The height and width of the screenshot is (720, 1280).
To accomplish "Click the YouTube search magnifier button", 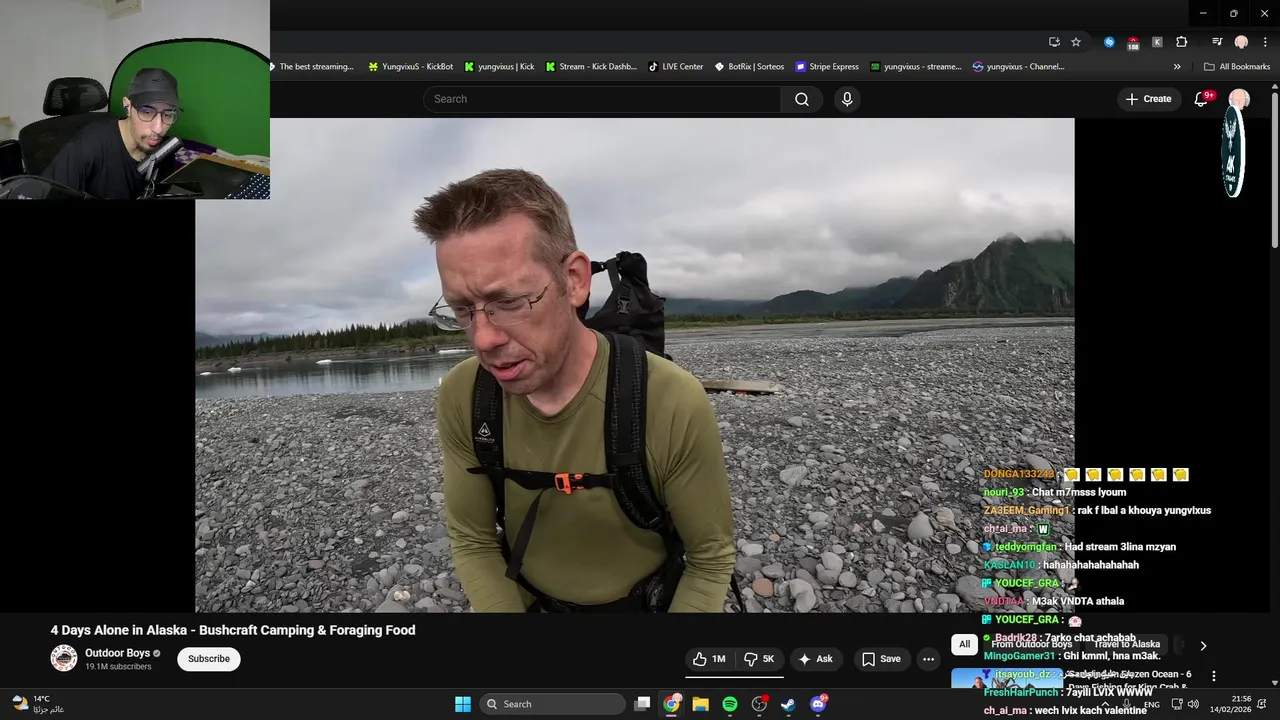I will (x=802, y=99).
